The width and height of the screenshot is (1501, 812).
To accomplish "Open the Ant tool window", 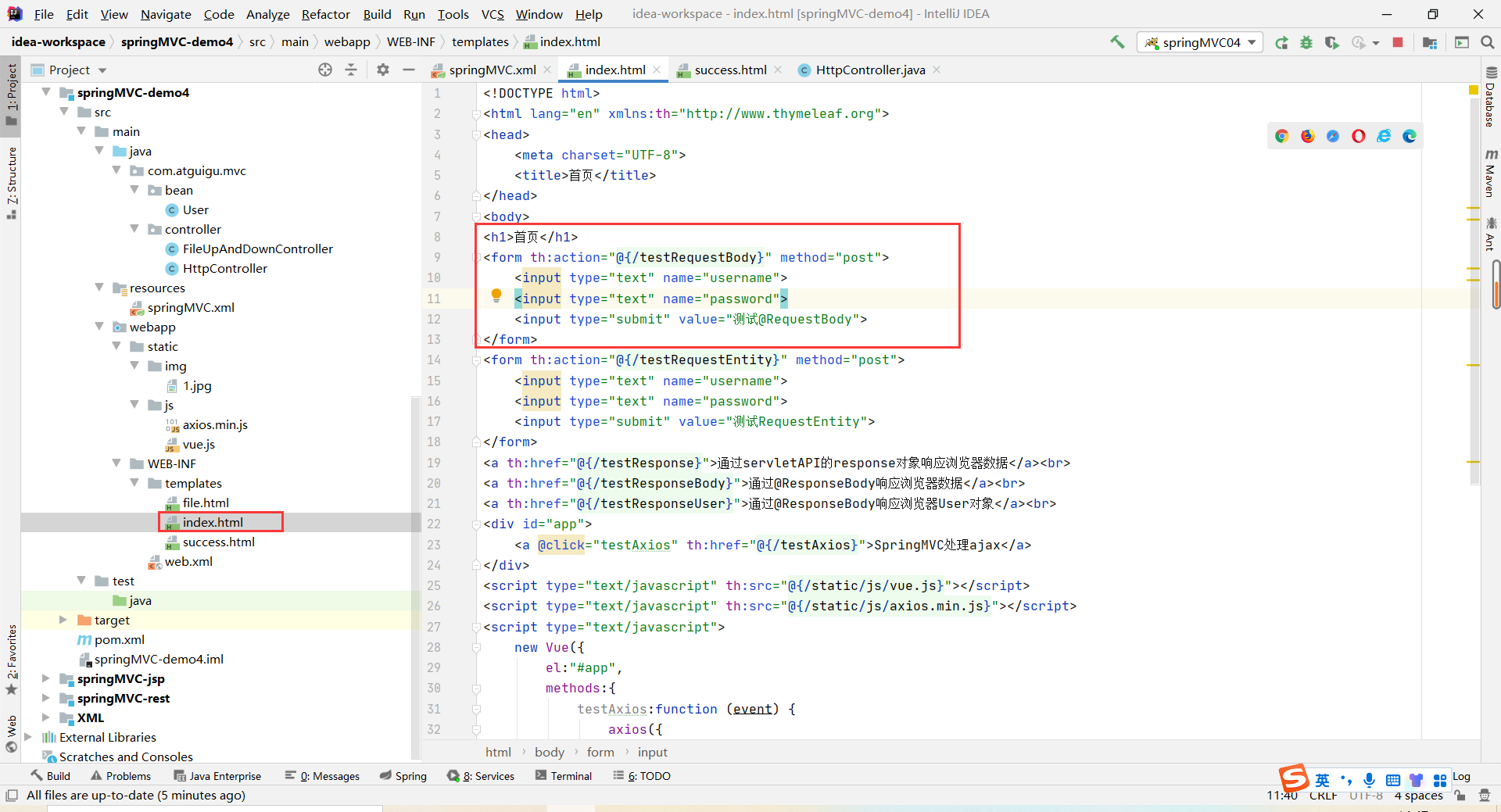I will 1490,234.
